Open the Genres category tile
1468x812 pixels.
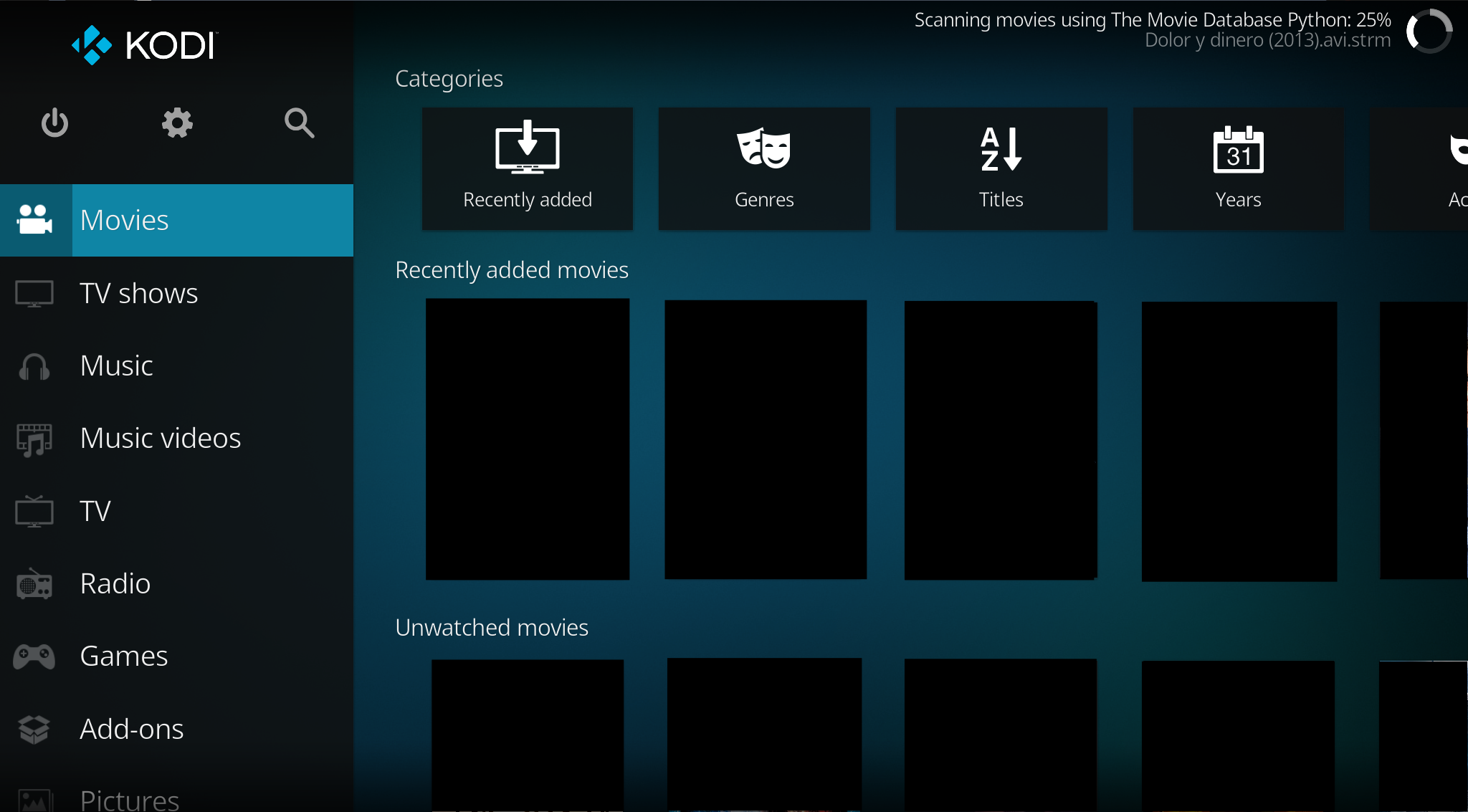[764, 169]
